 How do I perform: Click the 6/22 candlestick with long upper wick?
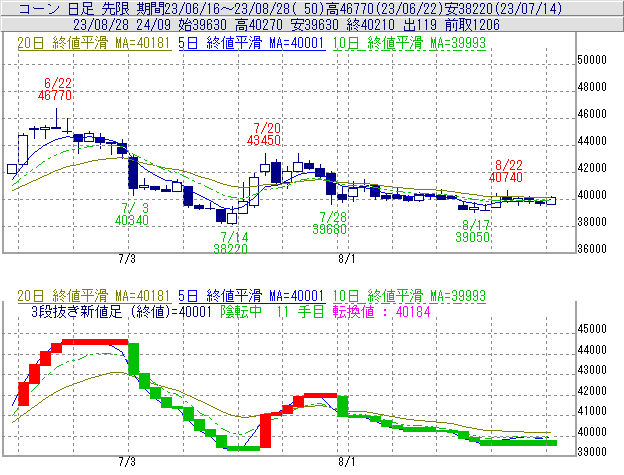[x=56, y=119]
